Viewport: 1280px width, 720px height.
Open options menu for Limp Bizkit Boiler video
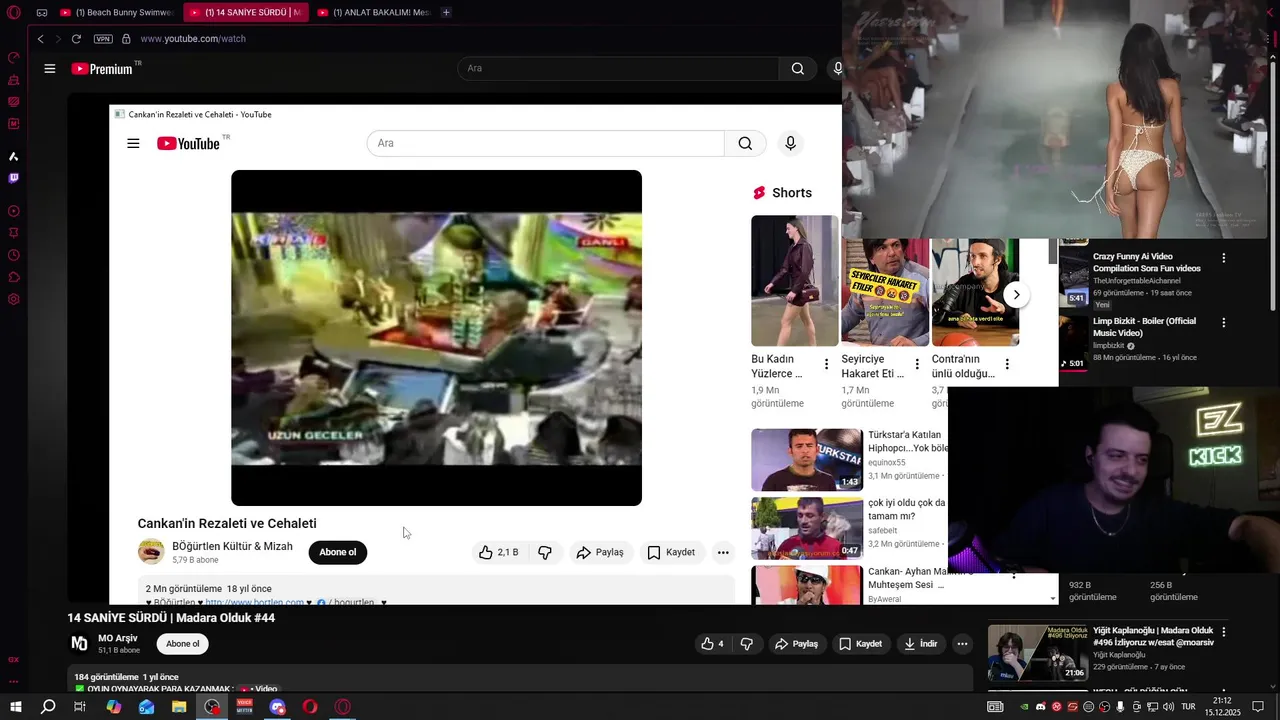(1223, 323)
